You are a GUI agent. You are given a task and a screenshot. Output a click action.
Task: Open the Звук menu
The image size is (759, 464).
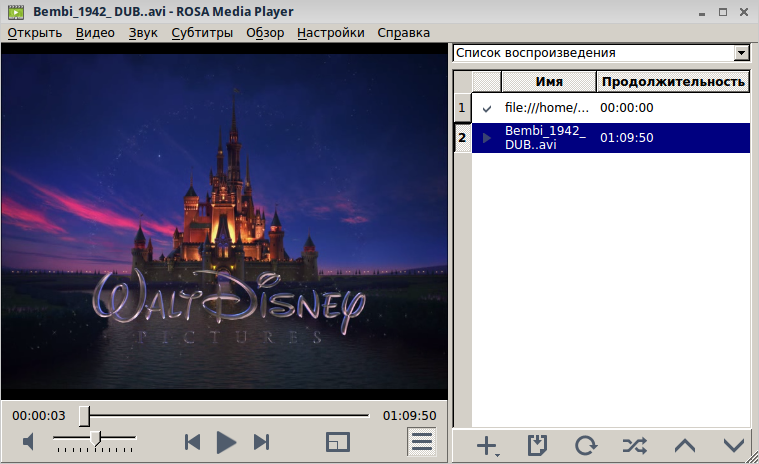tap(143, 33)
